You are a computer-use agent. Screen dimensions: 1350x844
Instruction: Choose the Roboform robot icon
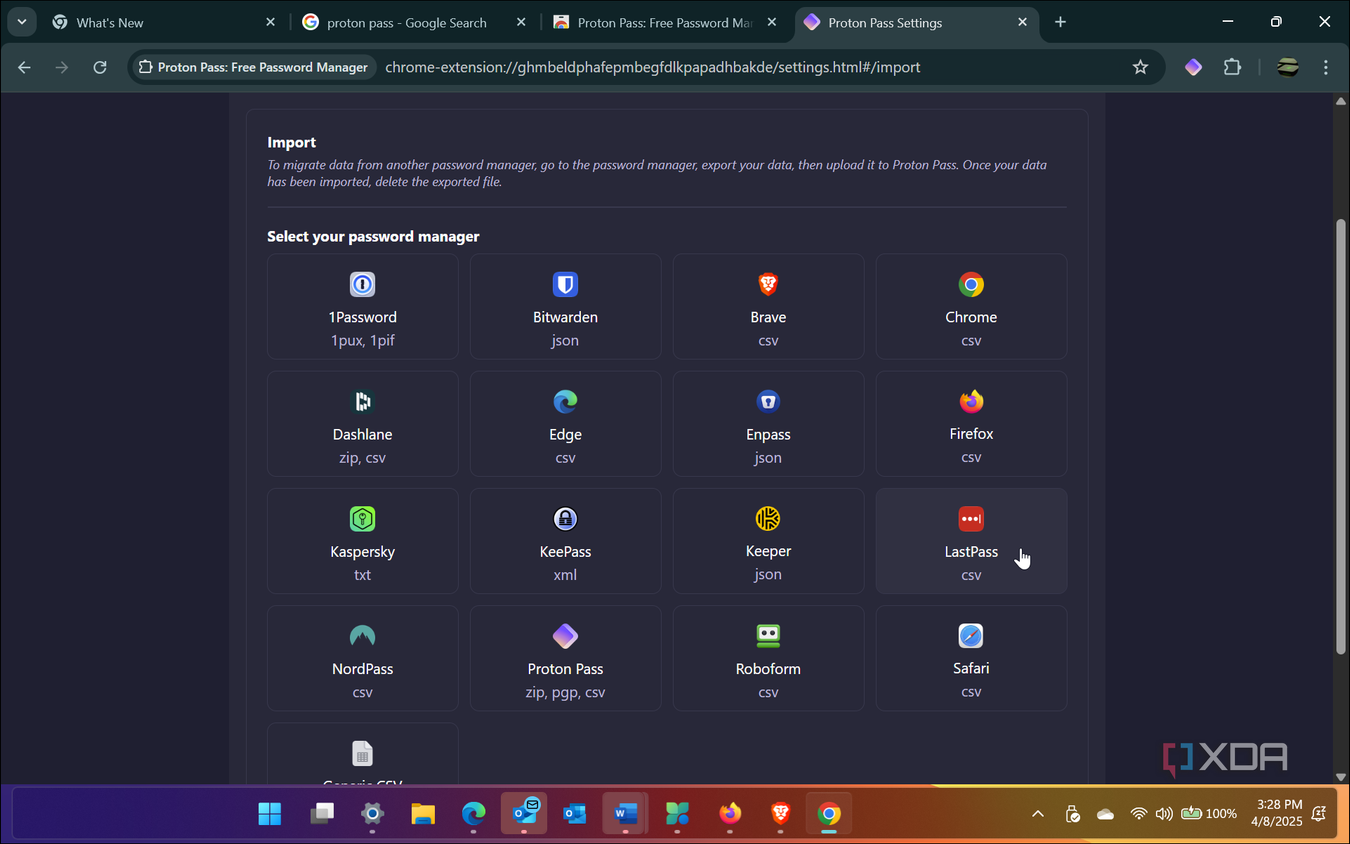pyautogui.click(x=768, y=636)
